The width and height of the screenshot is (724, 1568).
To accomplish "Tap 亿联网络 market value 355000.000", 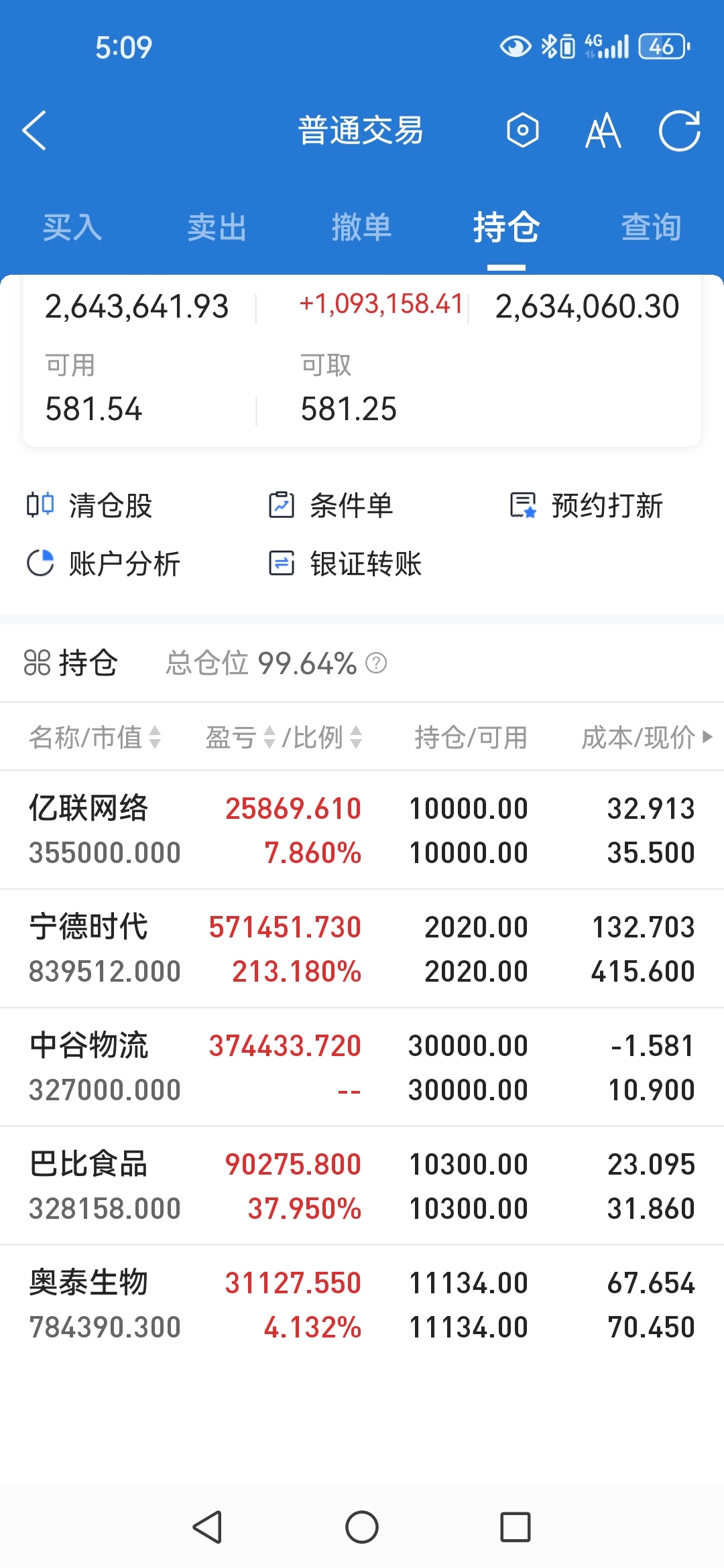I will (x=105, y=853).
